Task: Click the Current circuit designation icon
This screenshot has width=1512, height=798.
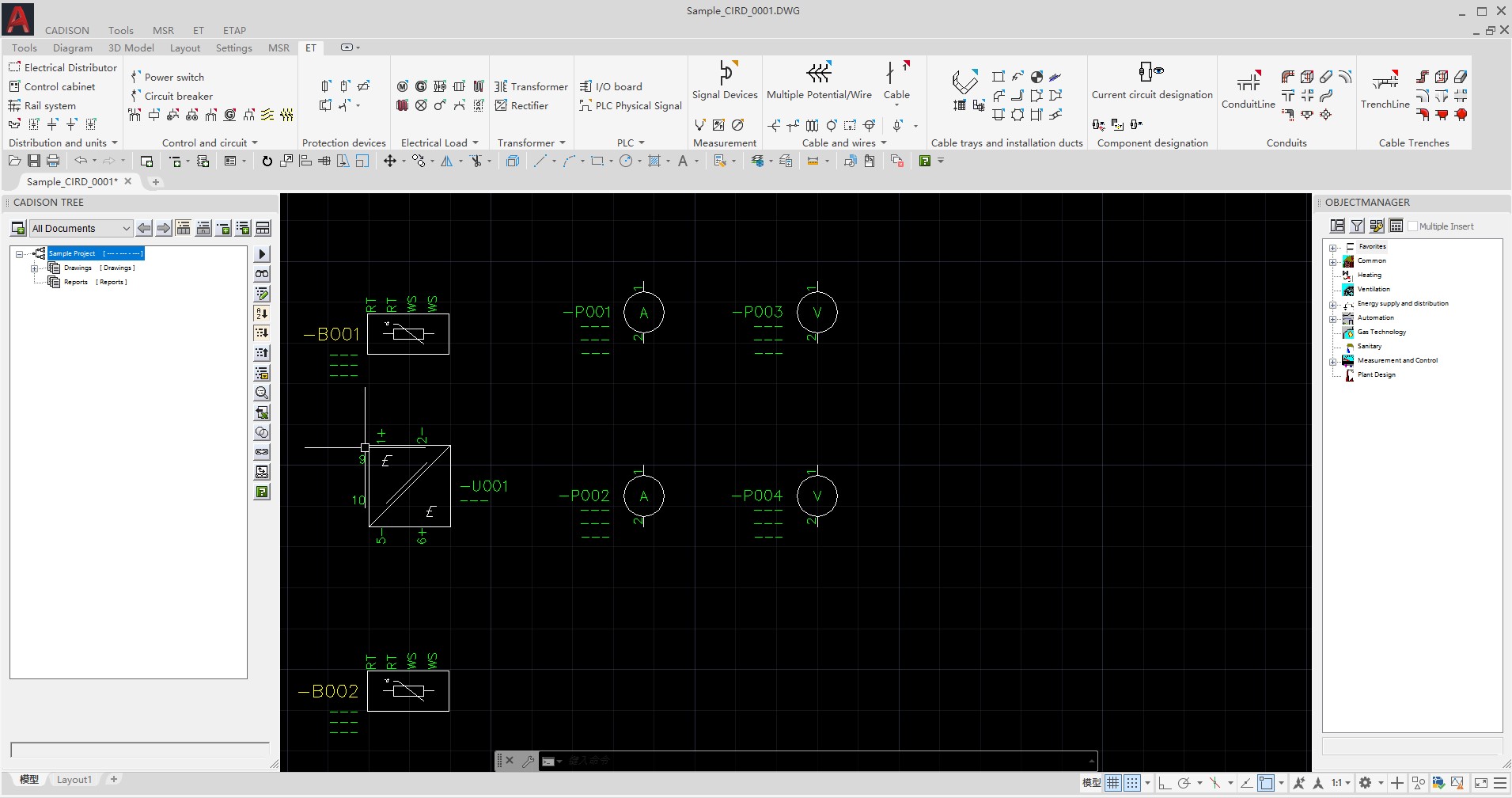Action: click(x=1151, y=72)
